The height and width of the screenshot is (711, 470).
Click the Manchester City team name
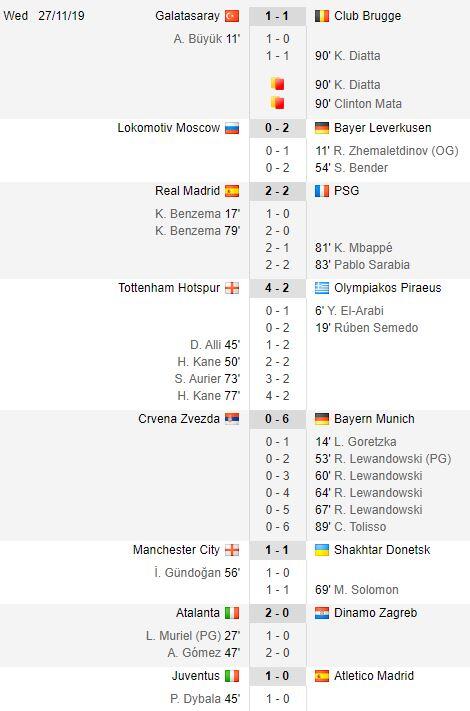point(176,550)
